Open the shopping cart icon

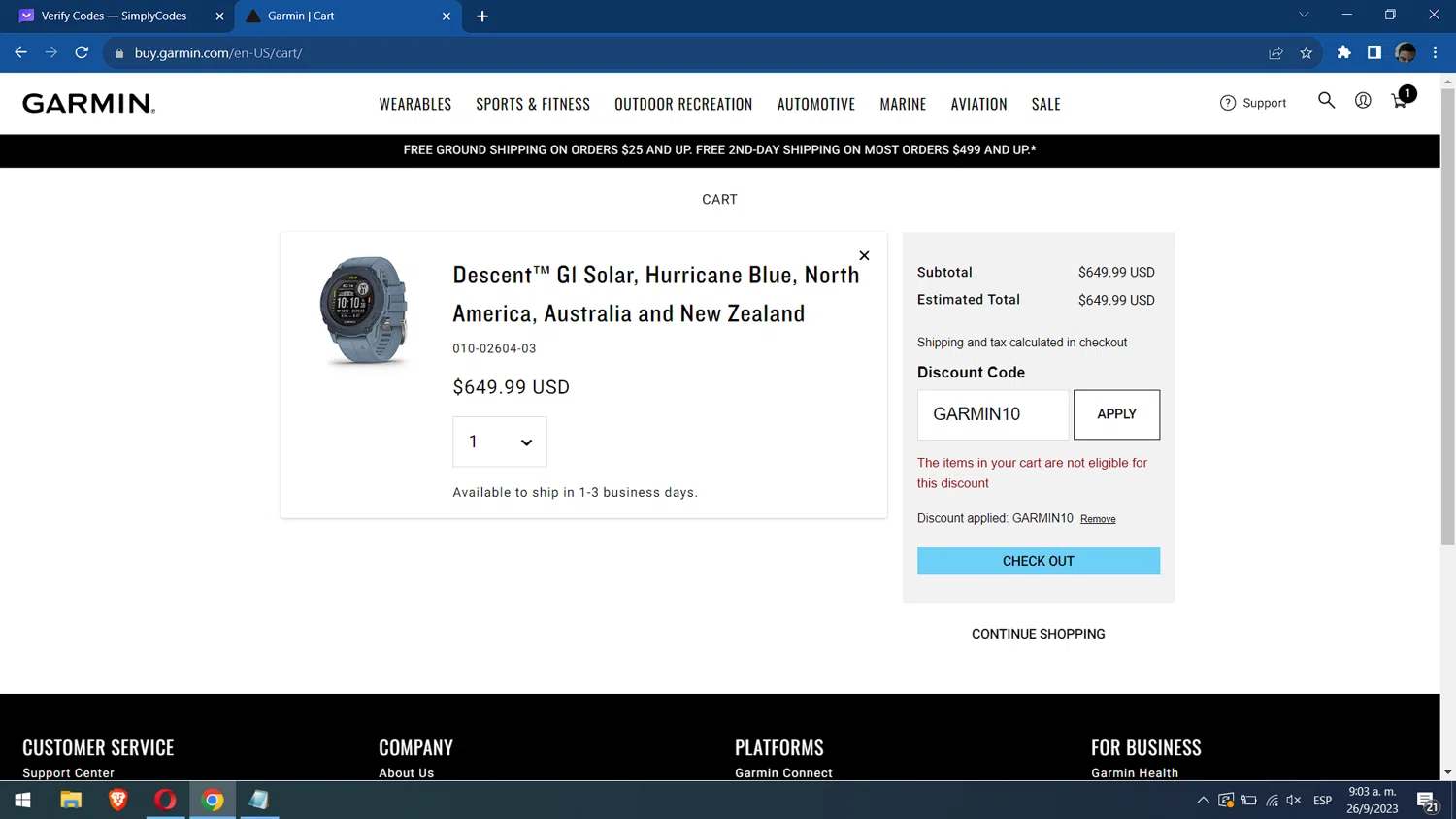1400,100
